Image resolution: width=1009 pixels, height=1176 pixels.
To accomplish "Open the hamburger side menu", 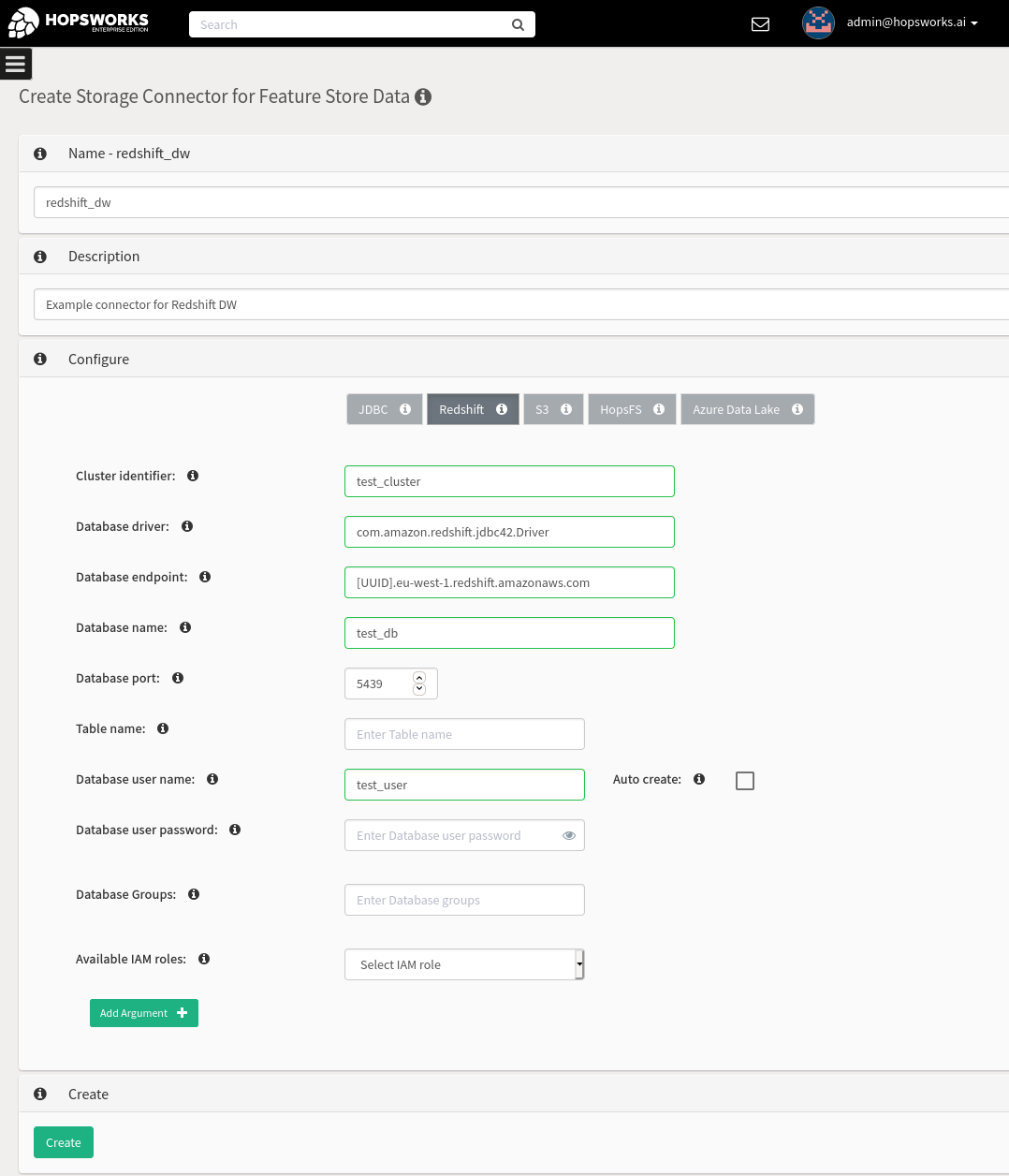I will [x=15, y=64].
